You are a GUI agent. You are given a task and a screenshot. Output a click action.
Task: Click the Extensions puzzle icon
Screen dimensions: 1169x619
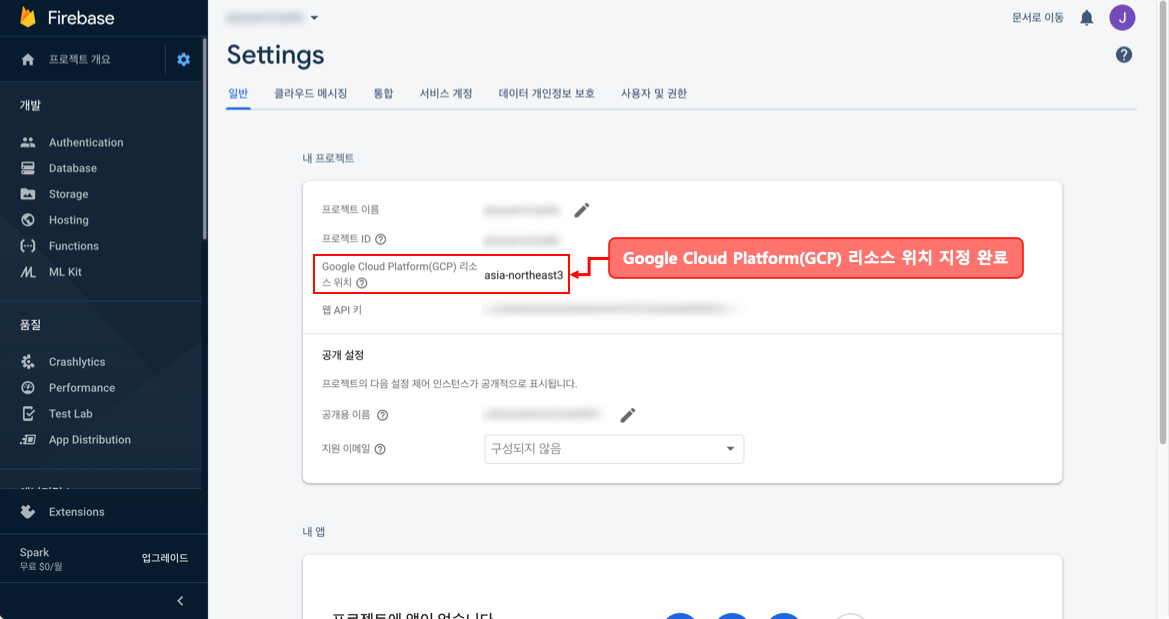tap(28, 512)
